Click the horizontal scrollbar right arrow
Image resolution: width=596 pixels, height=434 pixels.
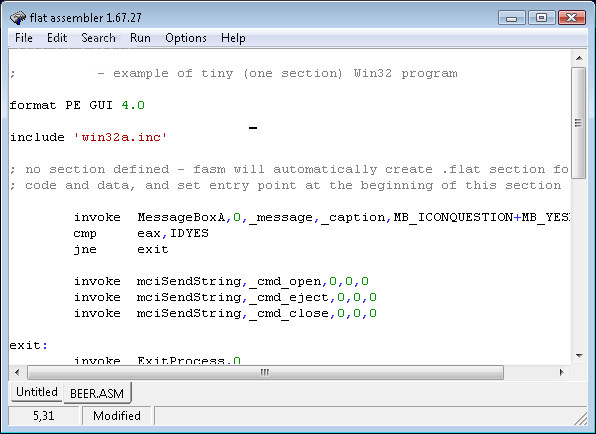click(562, 372)
